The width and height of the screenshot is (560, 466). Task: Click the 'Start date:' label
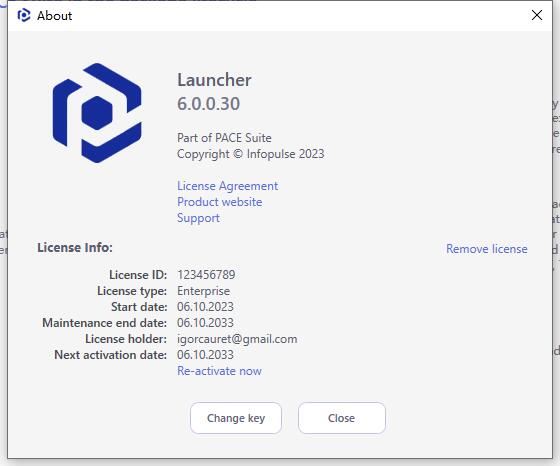(x=139, y=307)
